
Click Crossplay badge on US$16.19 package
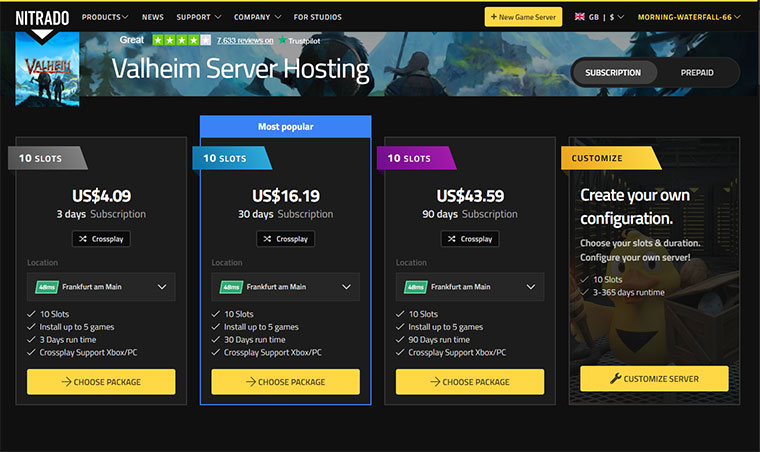pos(285,239)
